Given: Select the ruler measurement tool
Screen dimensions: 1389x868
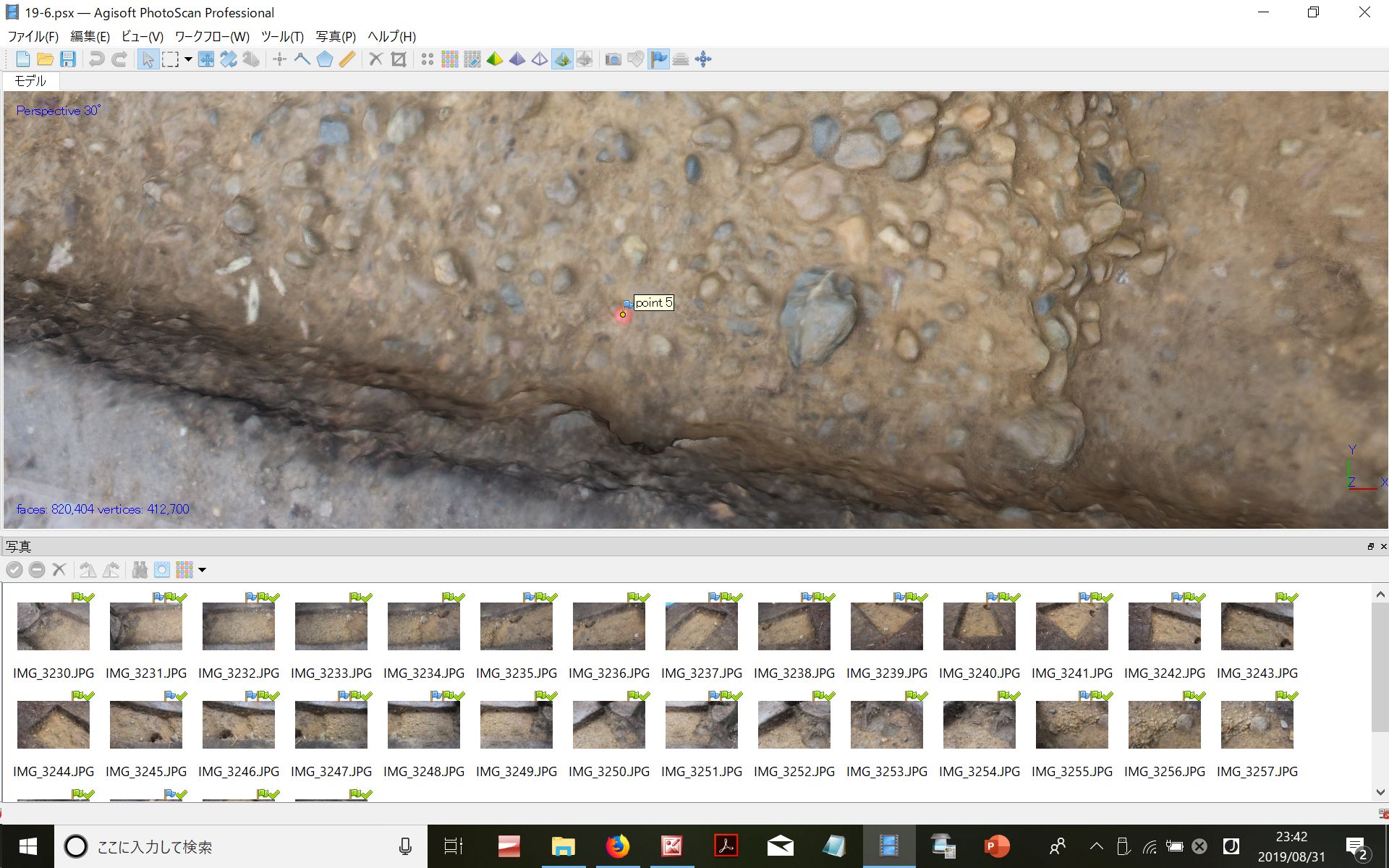Looking at the screenshot, I should click(347, 59).
